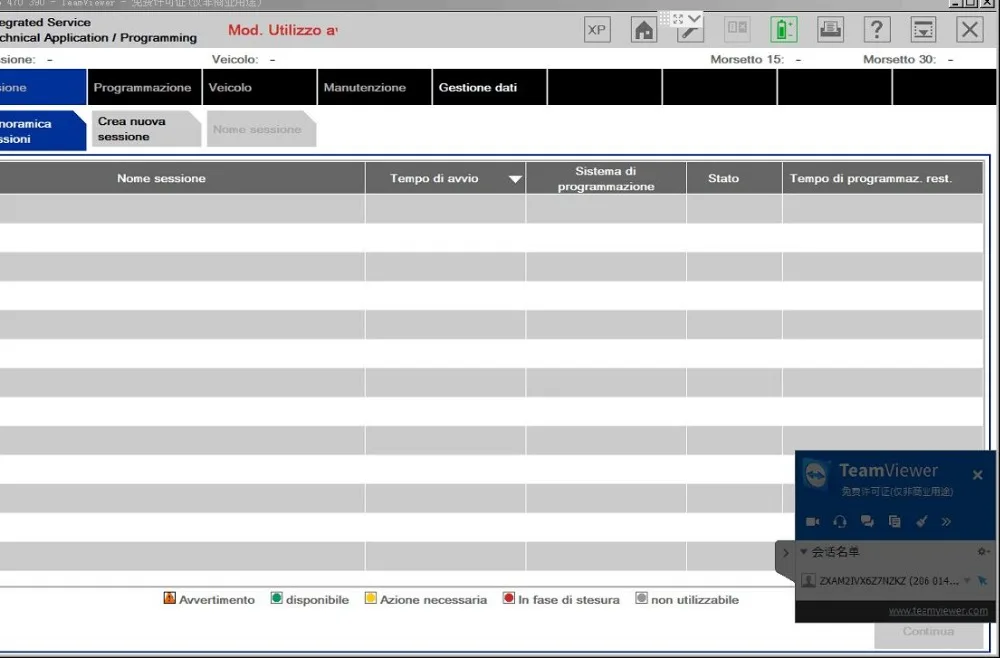Viewport: 1000px width, 658px height.
Task: Sort by Tempo di avvio column
Action: tap(445, 178)
